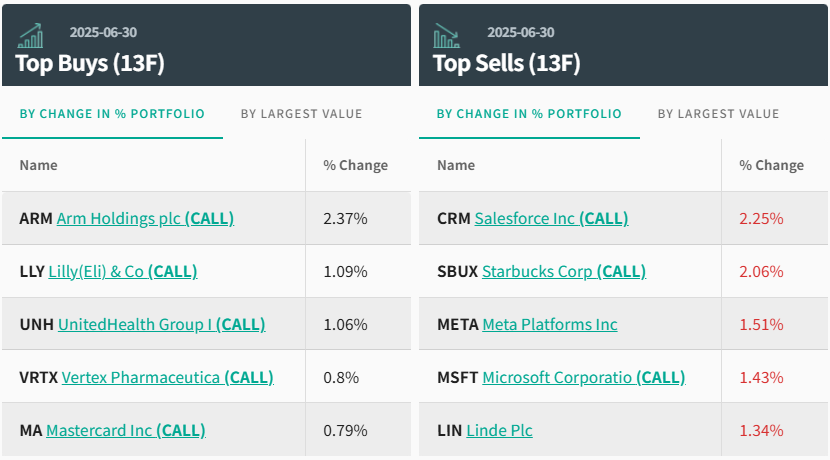Select Top Sells By Change in % Portfolio tab

click(529, 114)
